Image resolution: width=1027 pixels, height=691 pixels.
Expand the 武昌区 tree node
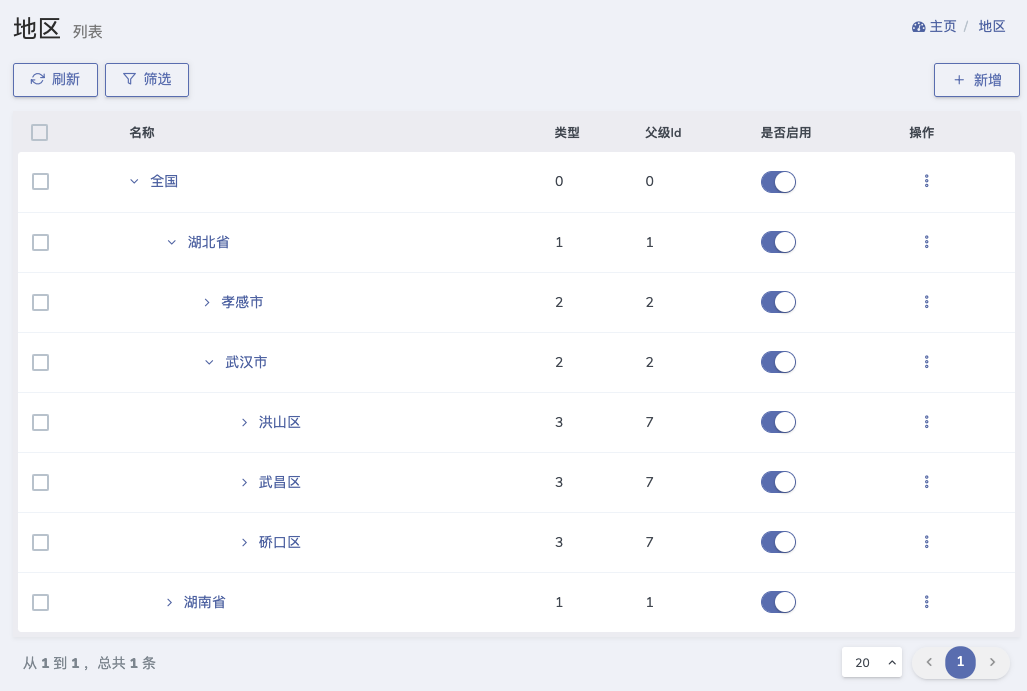pos(244,483)
